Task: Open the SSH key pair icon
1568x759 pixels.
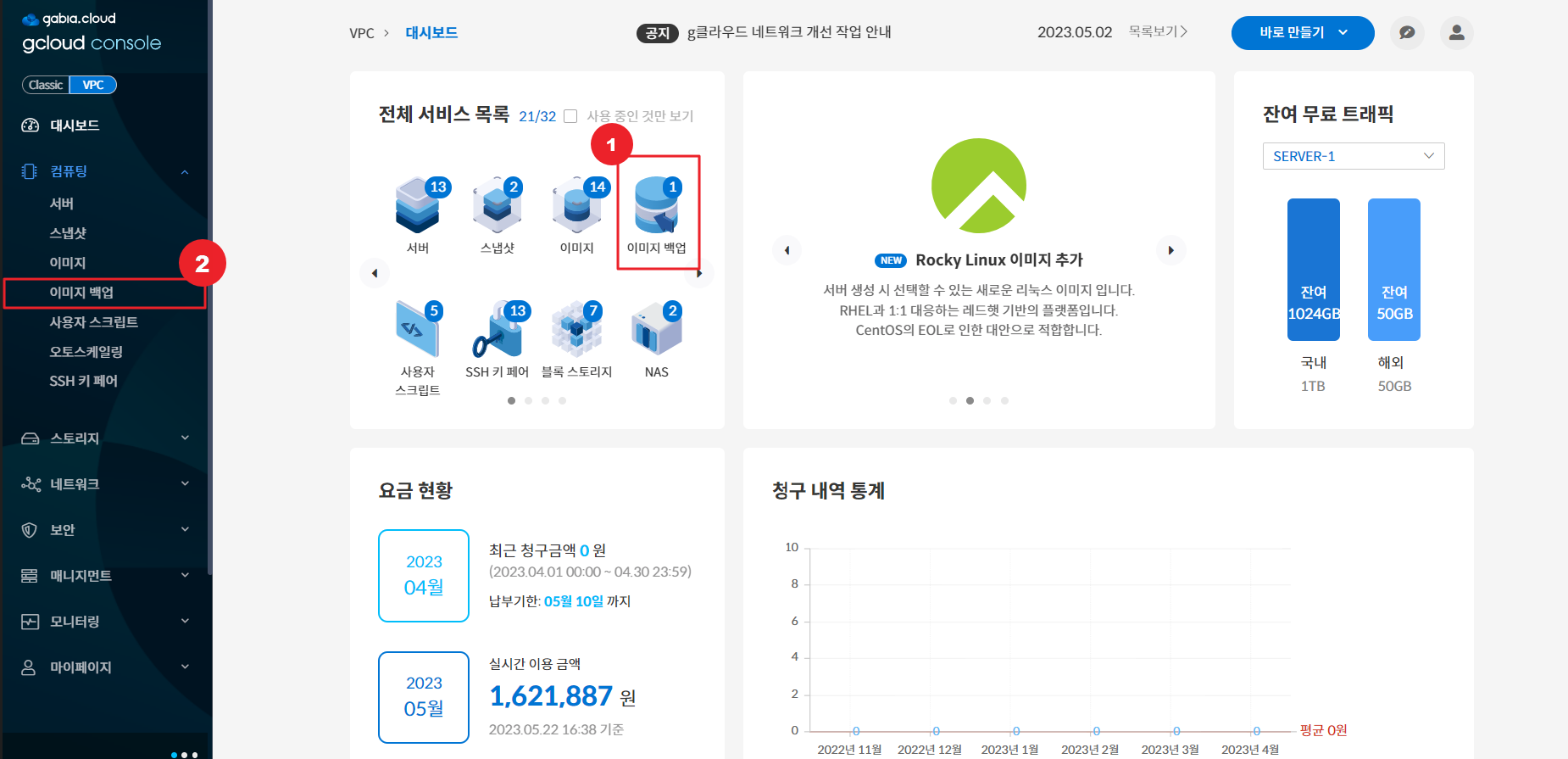Action: [x=497, y=332]
